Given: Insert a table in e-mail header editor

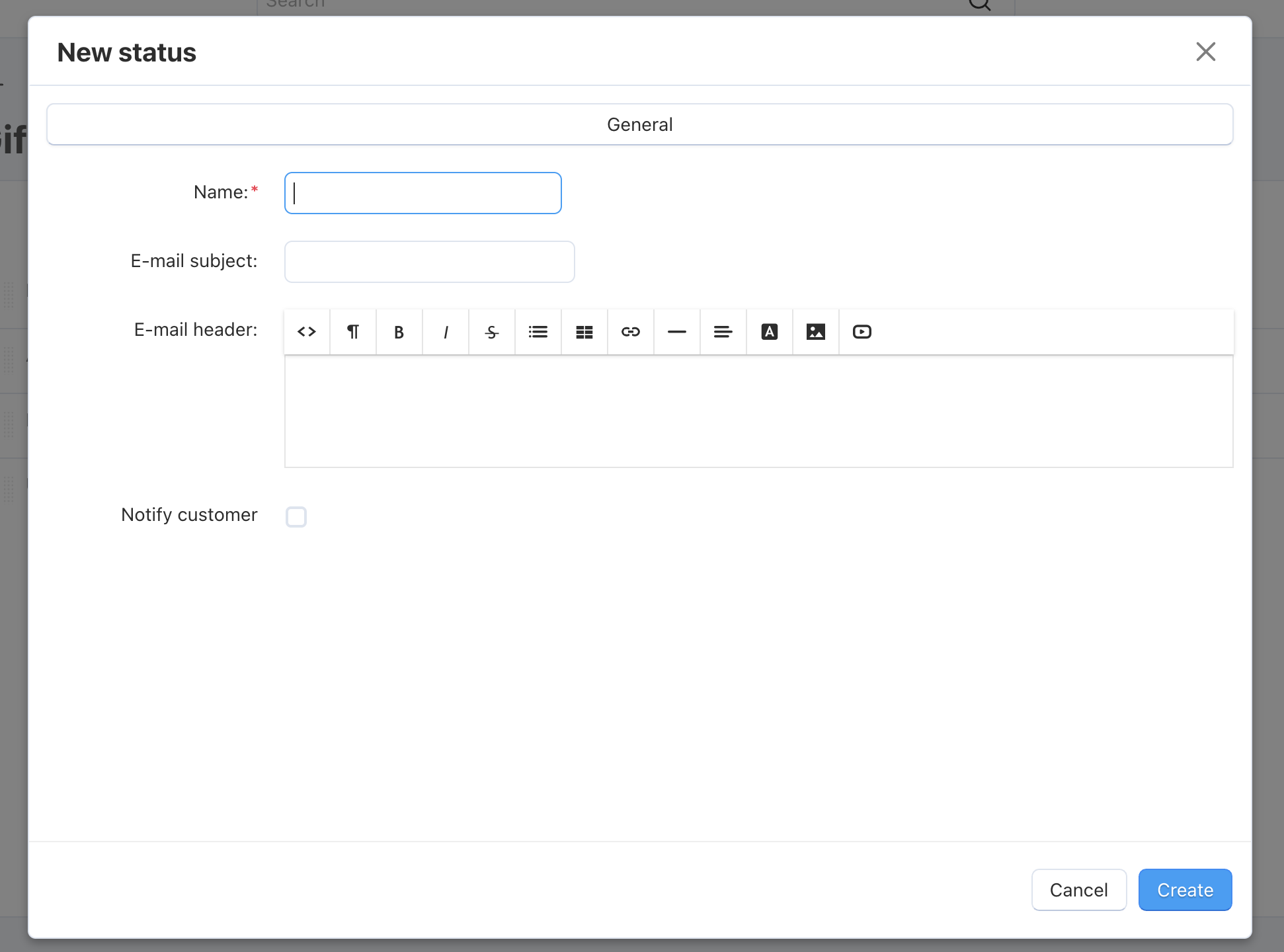Looking at the screenshot, I should coord(584,332).
